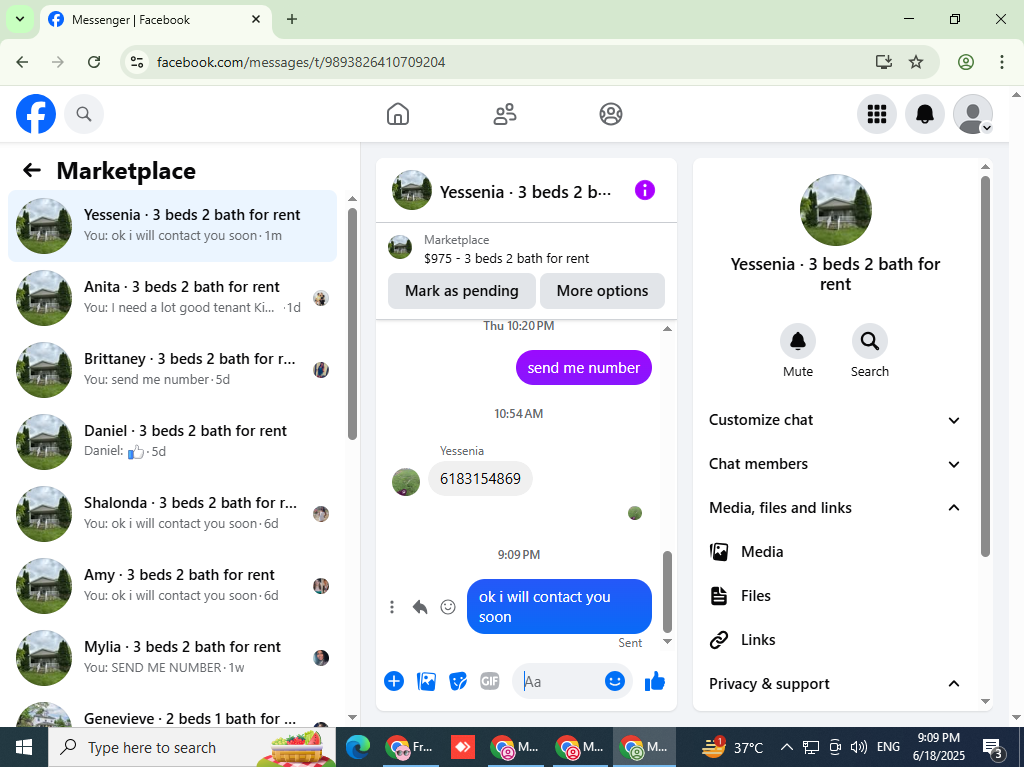
Task: Open the Facebook logo home link
Action: [36, 114]
